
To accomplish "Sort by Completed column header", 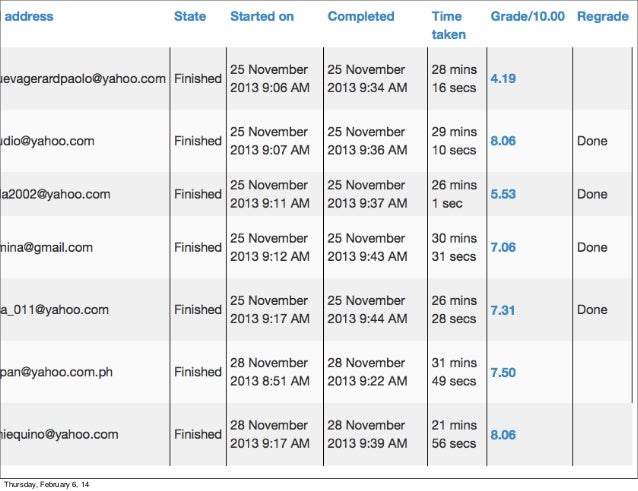I will pyautogui.click(x=361, y=17).
